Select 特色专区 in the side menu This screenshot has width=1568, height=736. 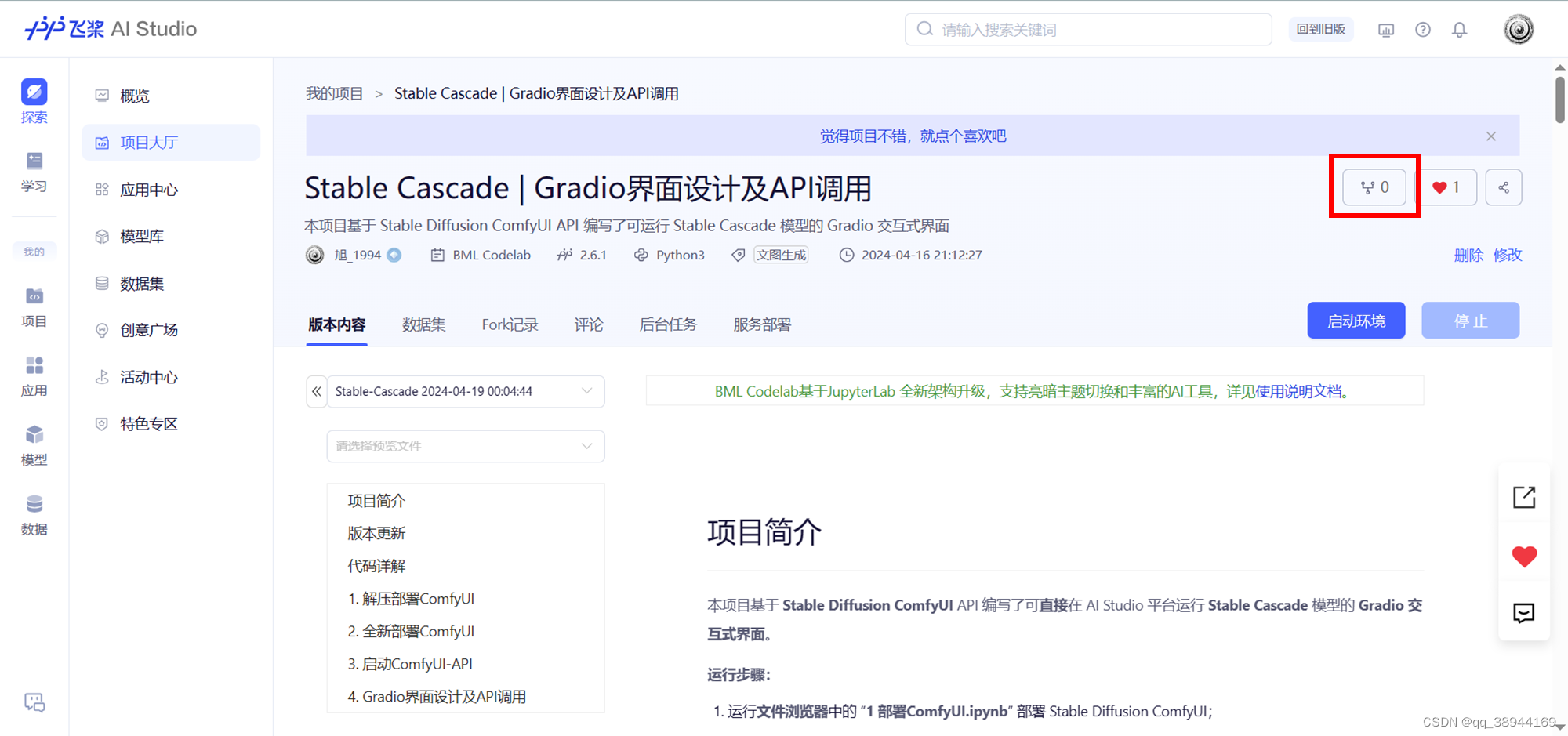click(171, 424)
